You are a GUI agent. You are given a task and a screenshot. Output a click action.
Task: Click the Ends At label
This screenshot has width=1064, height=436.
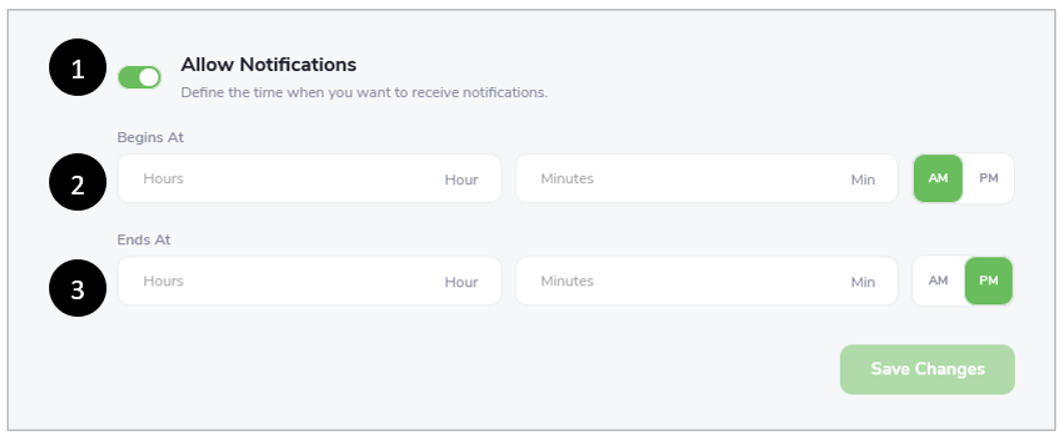[x=144, y=240]
